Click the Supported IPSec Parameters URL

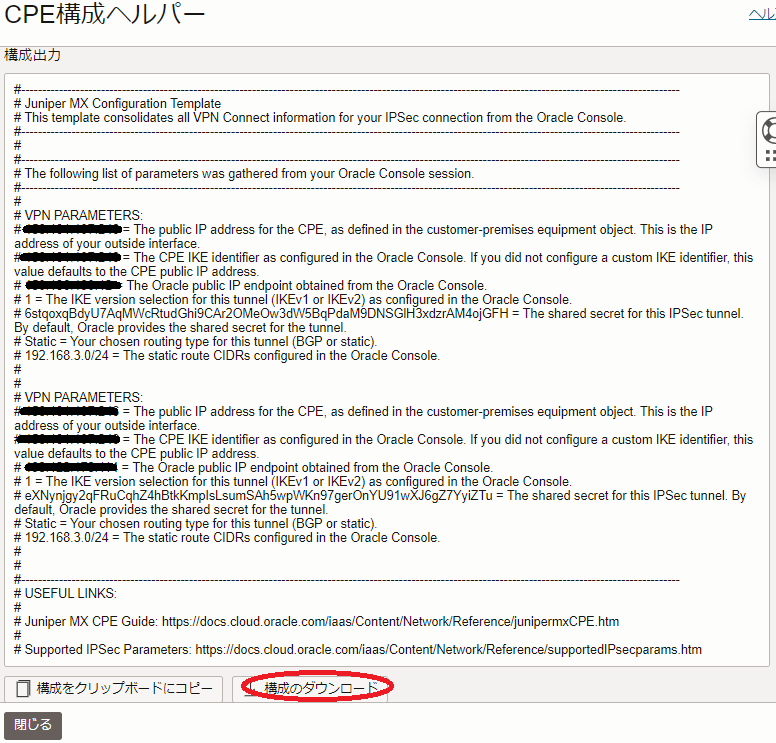[448, 649]
